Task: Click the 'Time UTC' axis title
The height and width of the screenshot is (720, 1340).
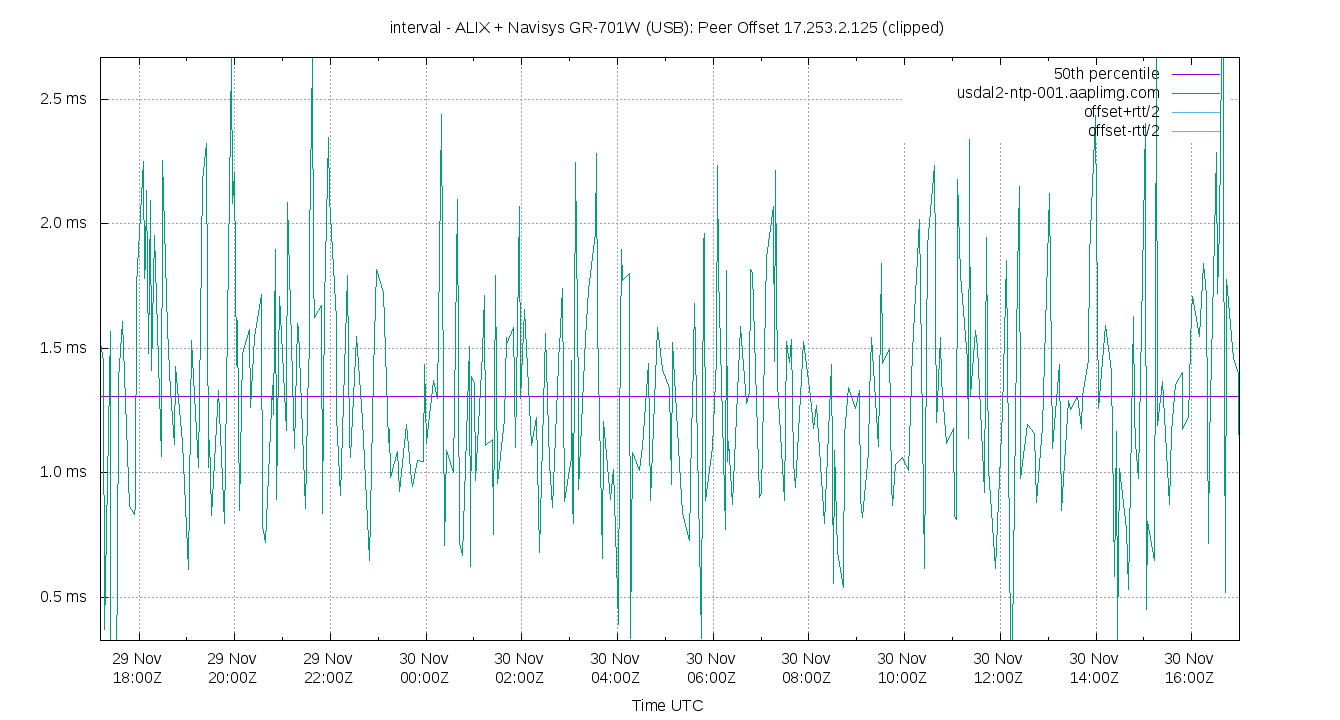Action: coord(667,706)
